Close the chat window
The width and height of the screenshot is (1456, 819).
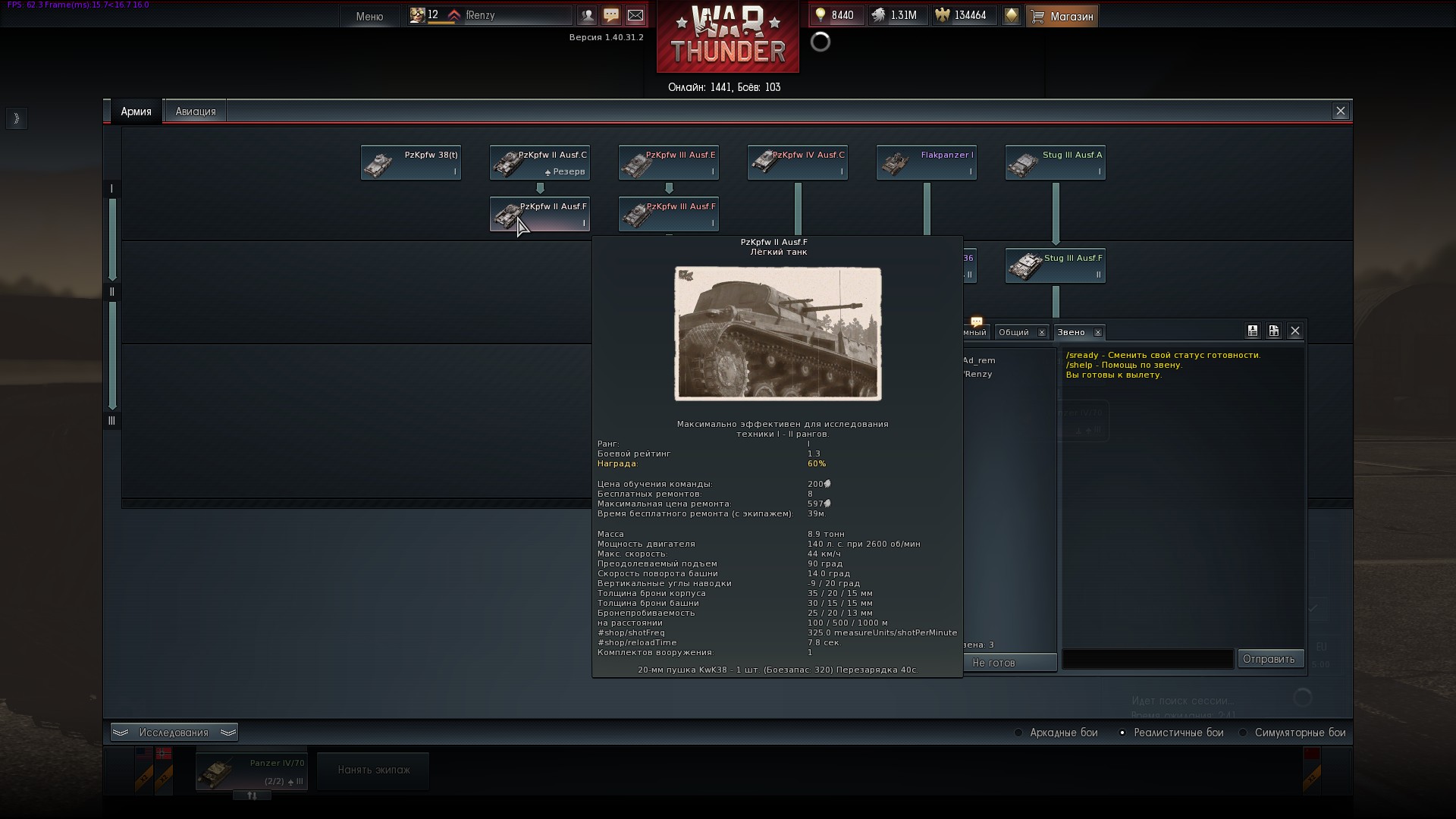point(1295,331)
